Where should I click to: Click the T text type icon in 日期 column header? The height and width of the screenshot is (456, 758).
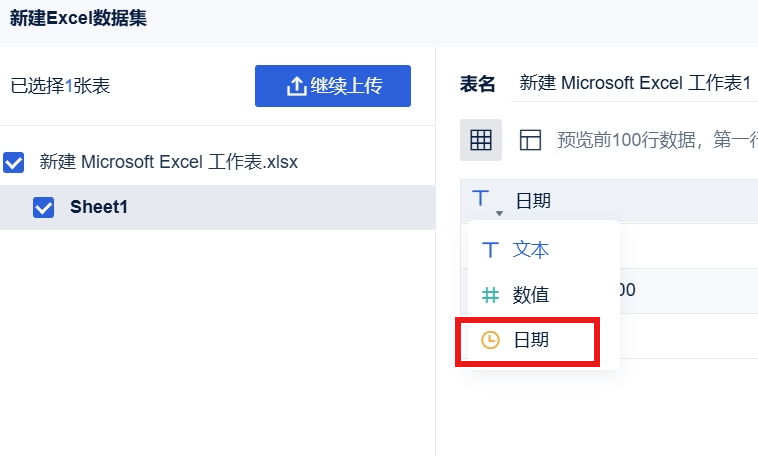(x=481, y=198)
